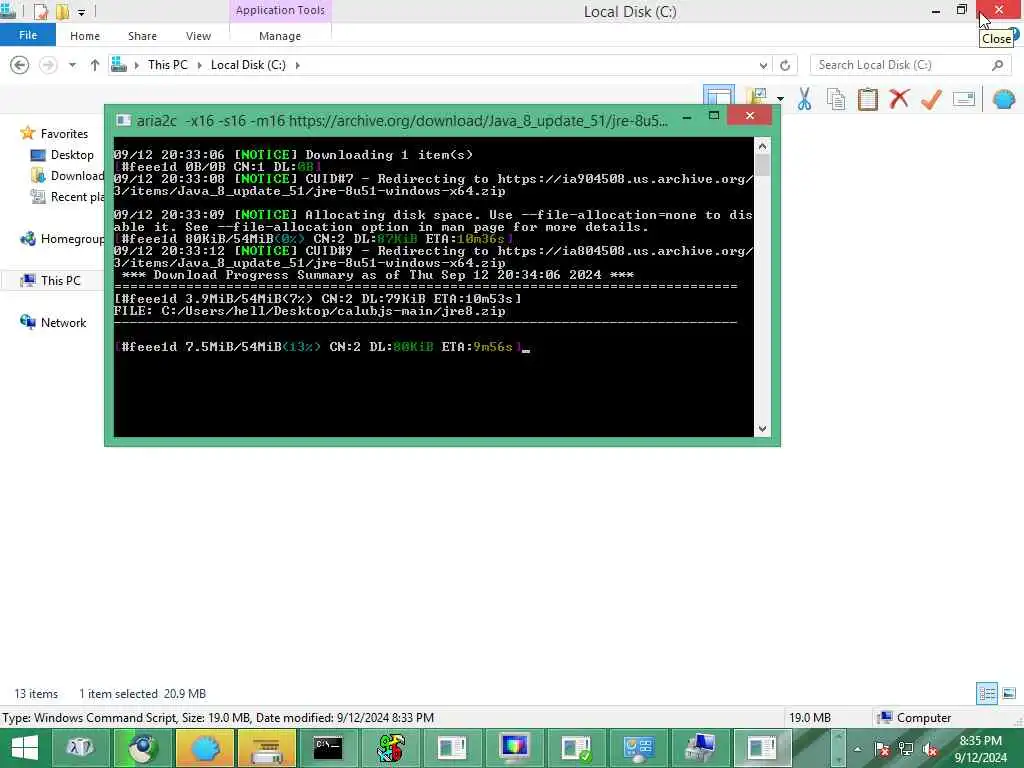The height and width of the screenshot is (768, 1024).
Task: Open the File ribbon tab
Action: click(27, 35)
